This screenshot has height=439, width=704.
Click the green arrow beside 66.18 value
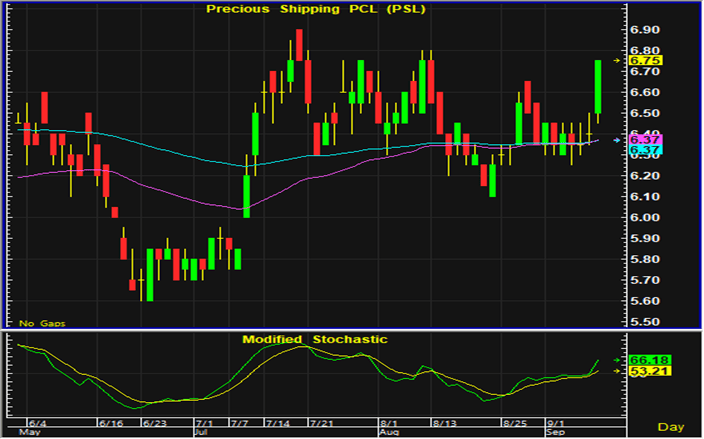click(x=616, y=359)
